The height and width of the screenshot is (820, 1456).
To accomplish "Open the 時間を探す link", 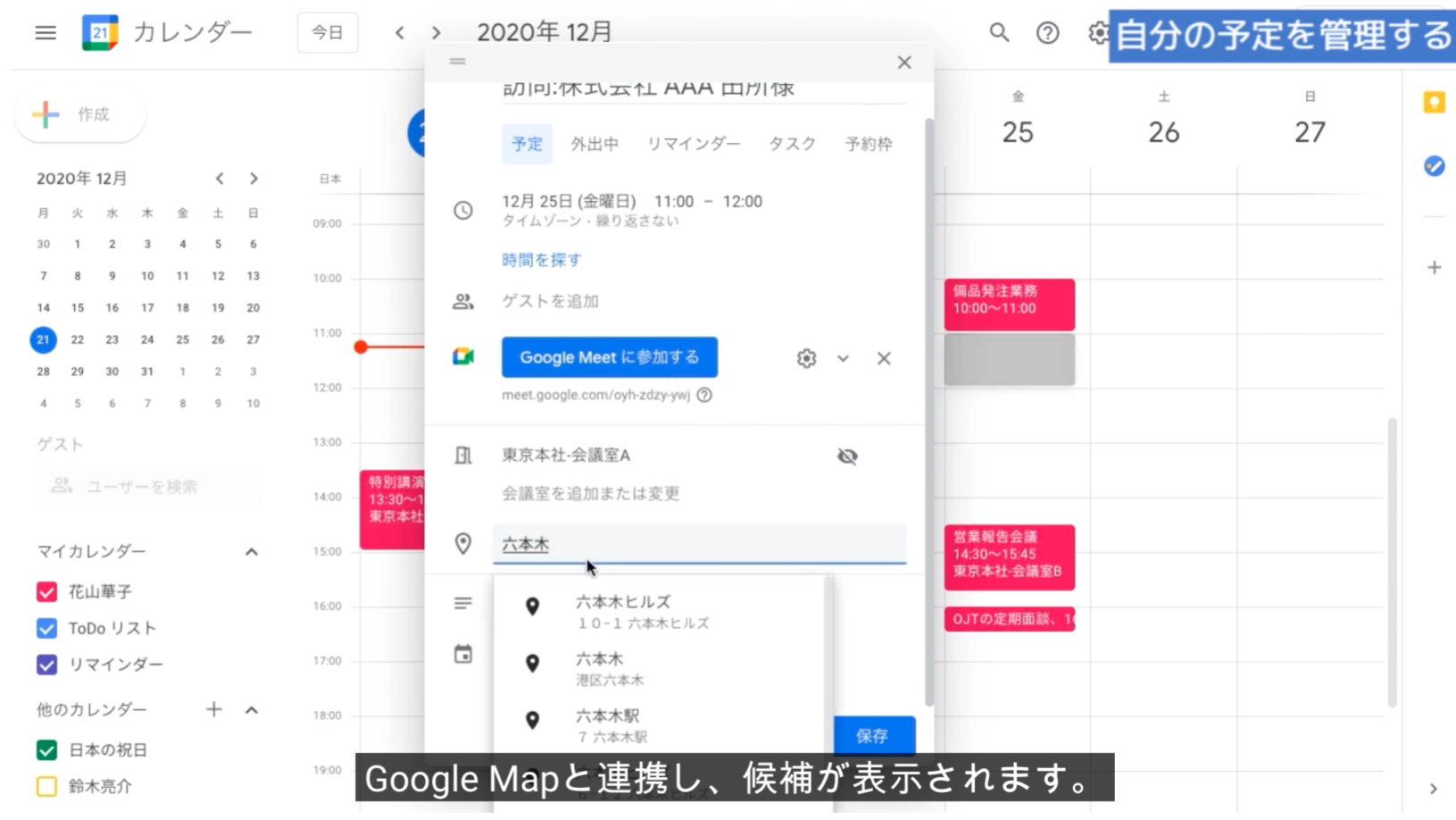I will pyautogui.click(x=542, y=260).
